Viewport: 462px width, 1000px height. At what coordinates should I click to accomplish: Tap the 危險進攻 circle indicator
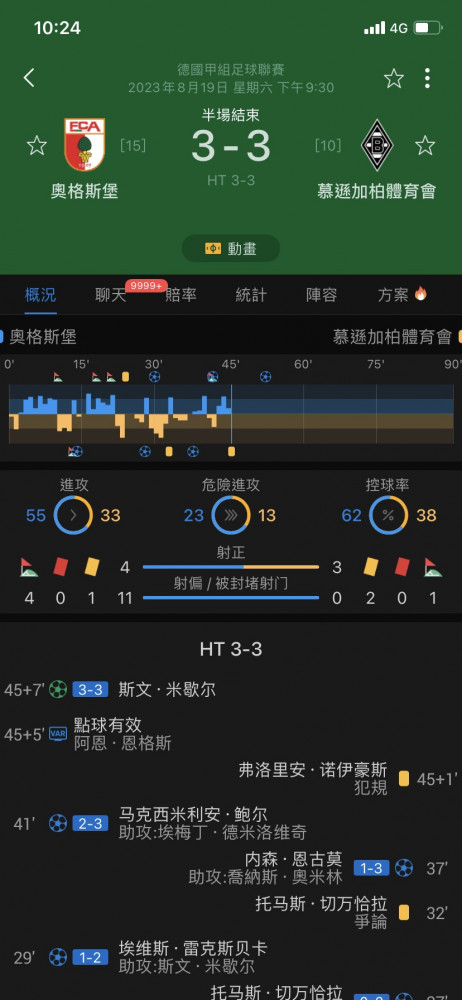coord(230,515)
